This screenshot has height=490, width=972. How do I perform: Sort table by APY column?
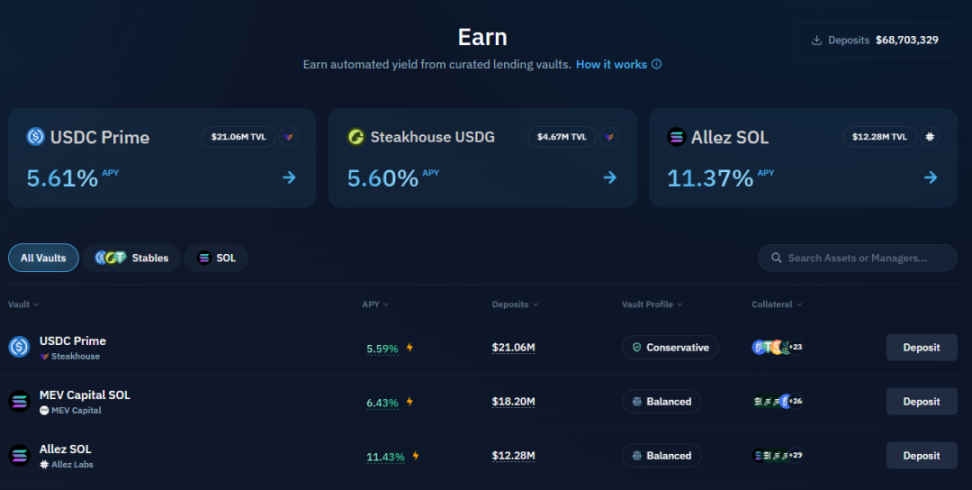375,304
